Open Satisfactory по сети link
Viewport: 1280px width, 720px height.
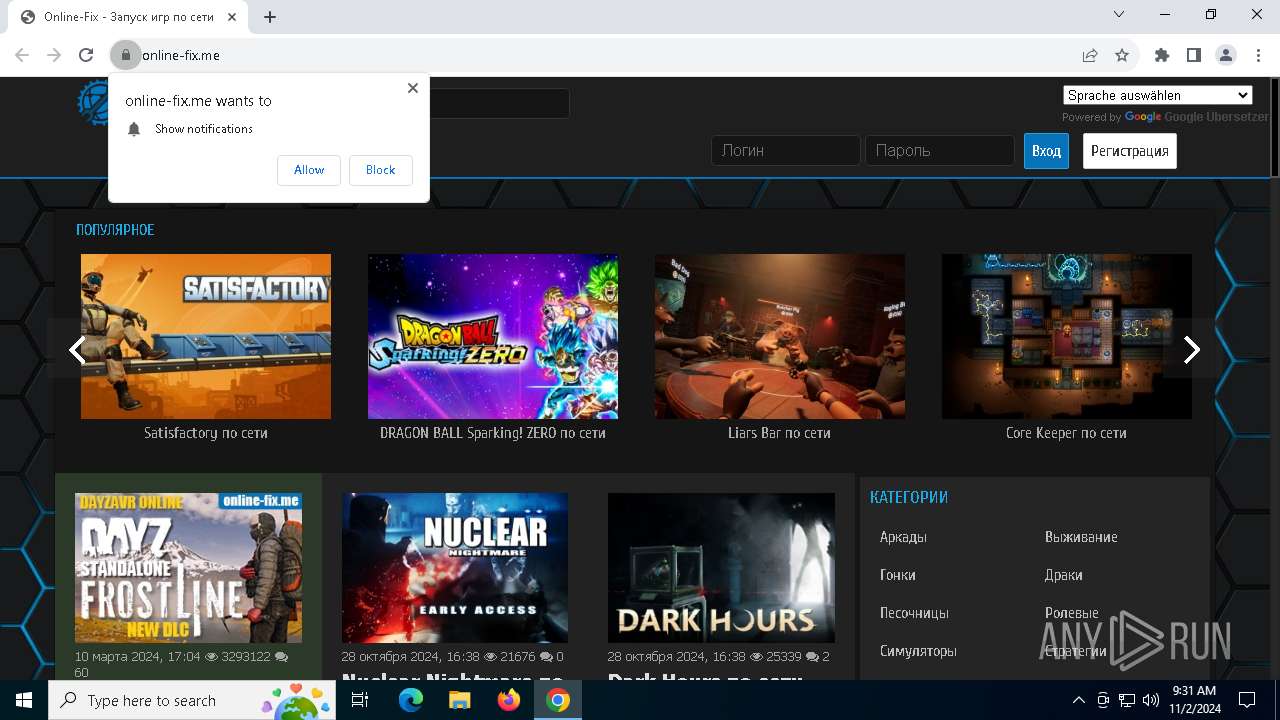[206, 433]
